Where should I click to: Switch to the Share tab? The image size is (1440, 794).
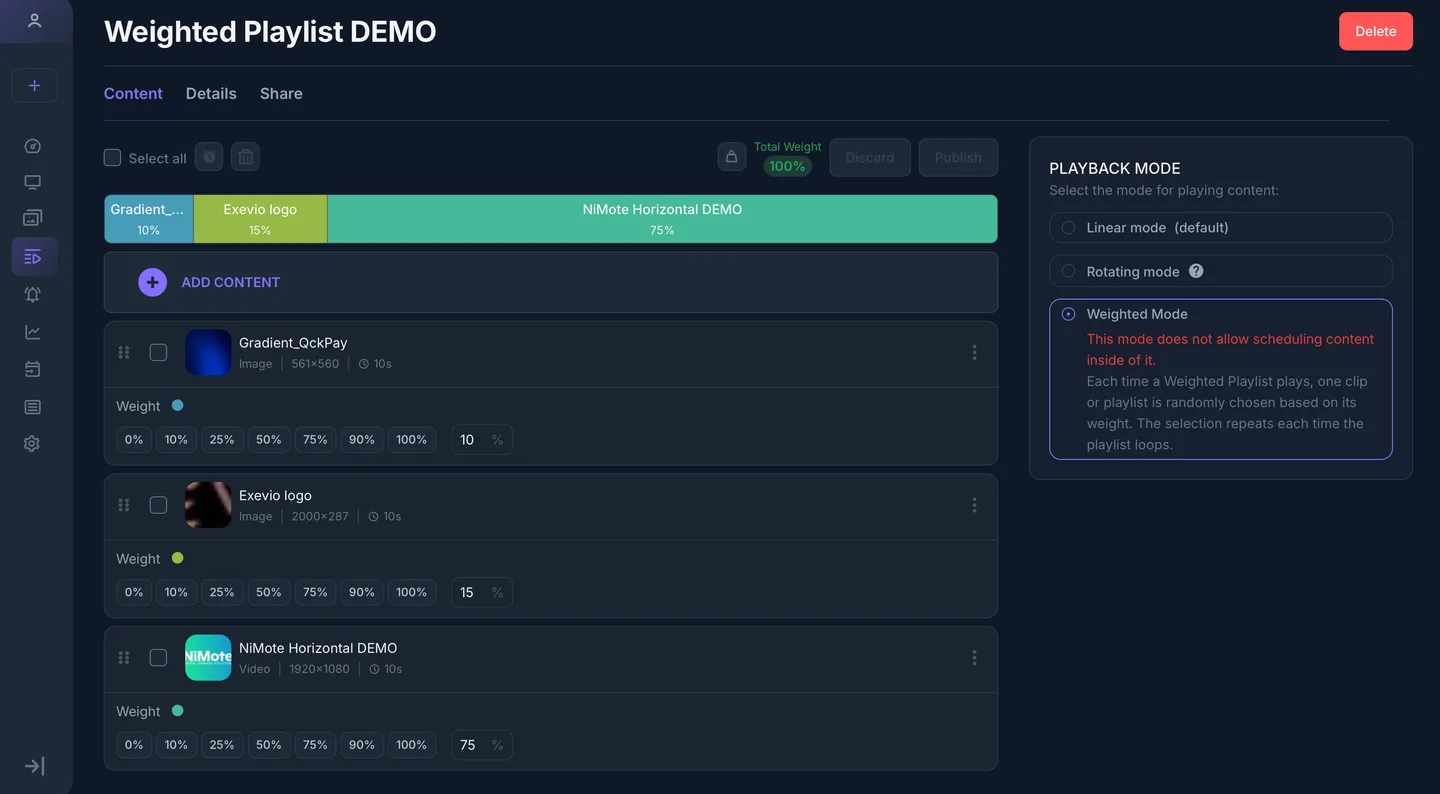pos(281,93)
